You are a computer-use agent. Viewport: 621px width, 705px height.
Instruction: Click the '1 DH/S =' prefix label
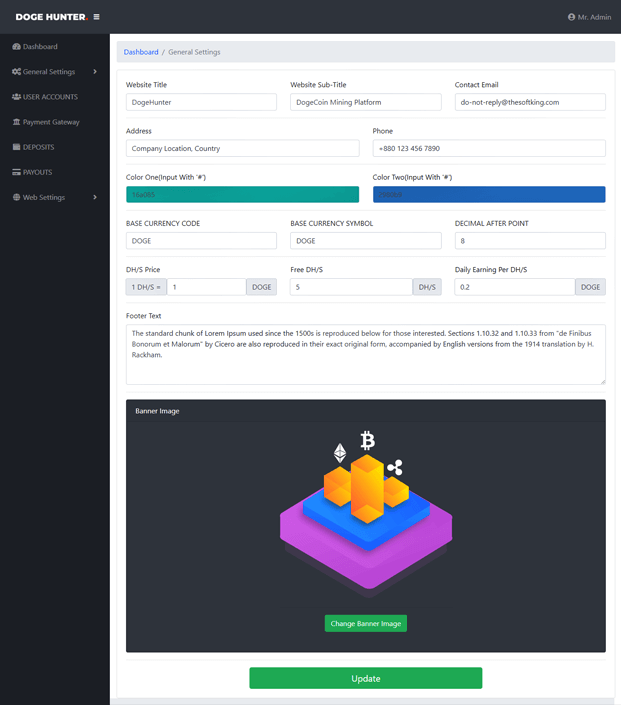coord(146,287)
